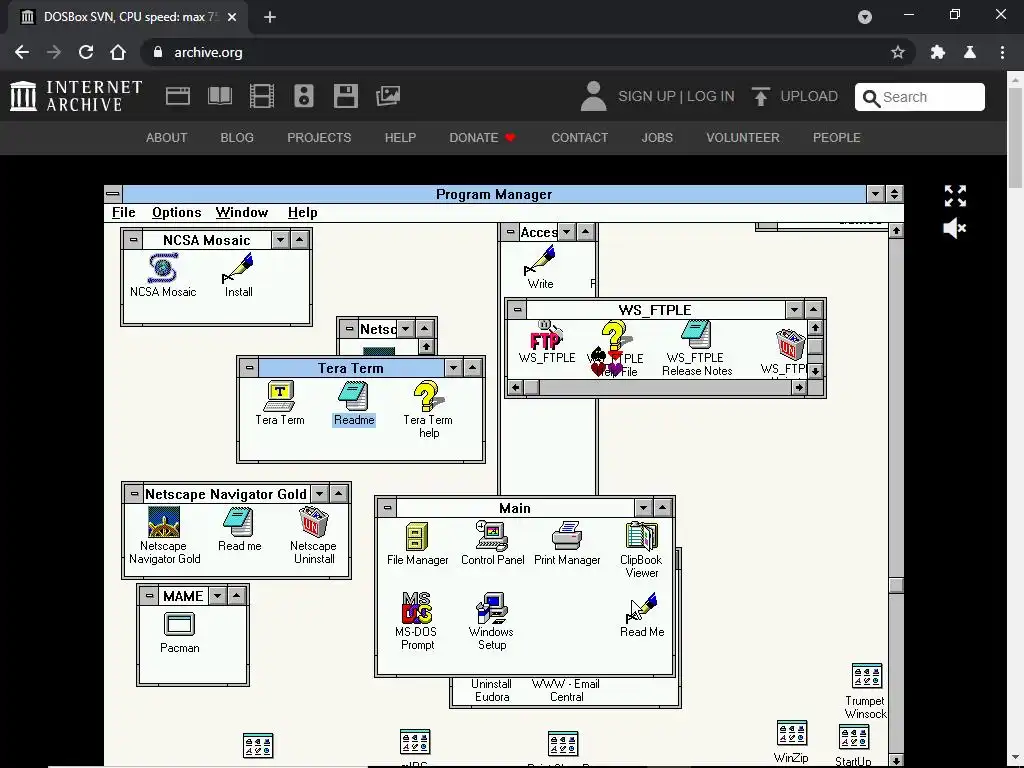Toggle the emulator mute speaker icon

point(955,229)
